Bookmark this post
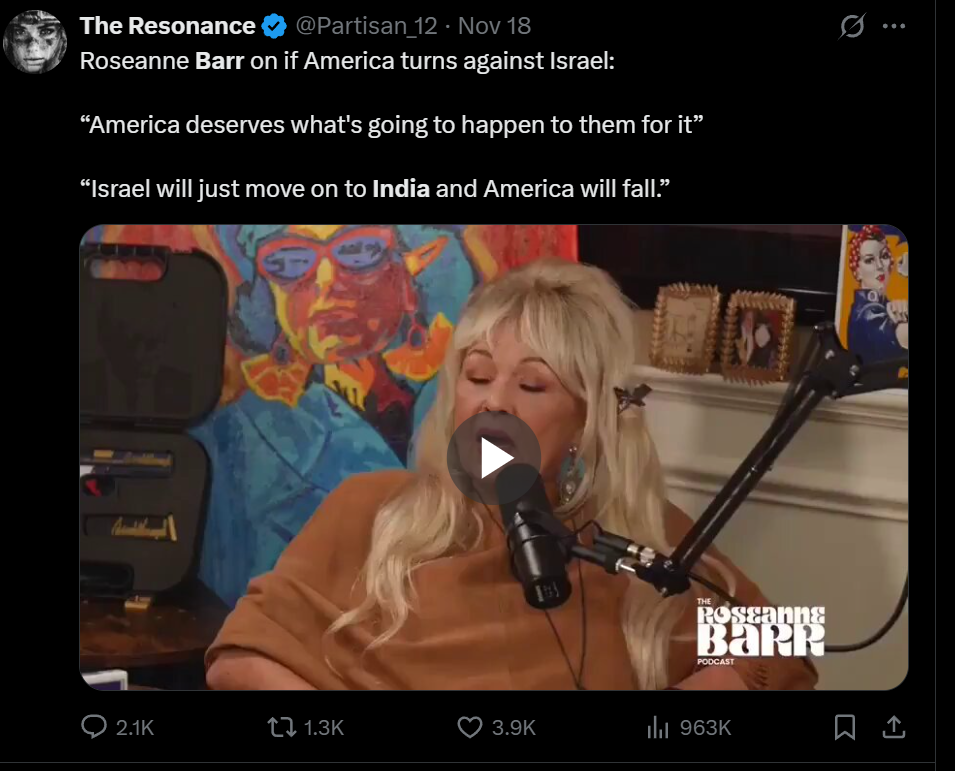Viewport: 955px width, 771px height. coord(845,727)
